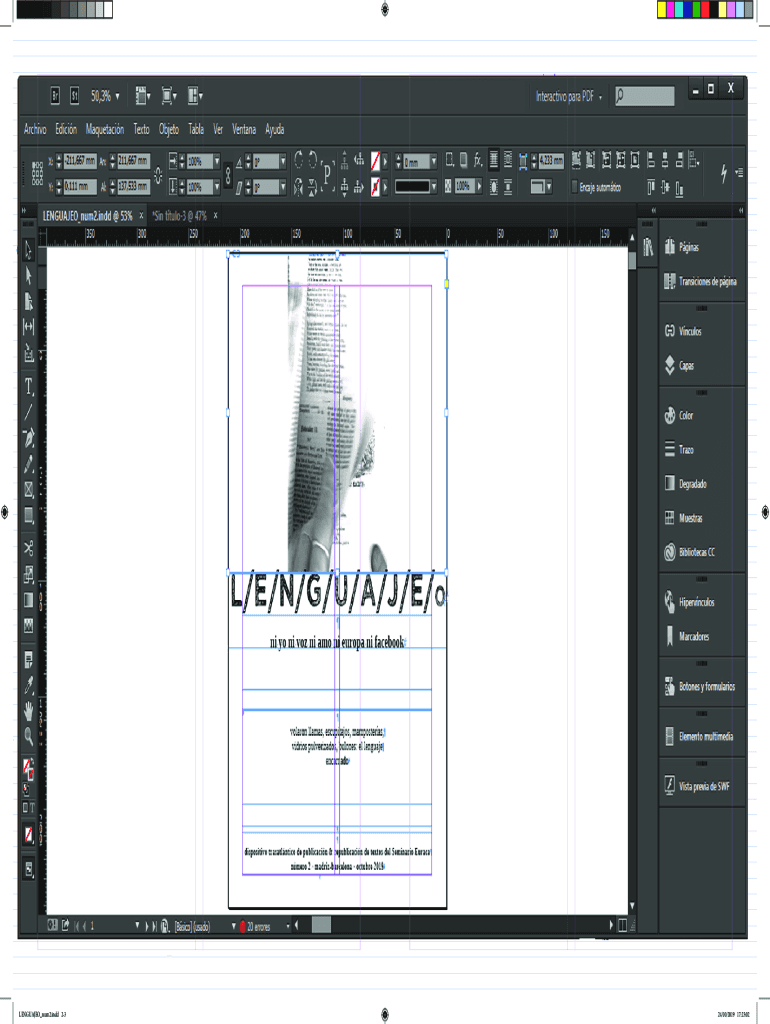The width and height of the screenshot is (770, 1024).
Task: Toggle constrain proportions for scaling link
Action: tap(227, 174)
